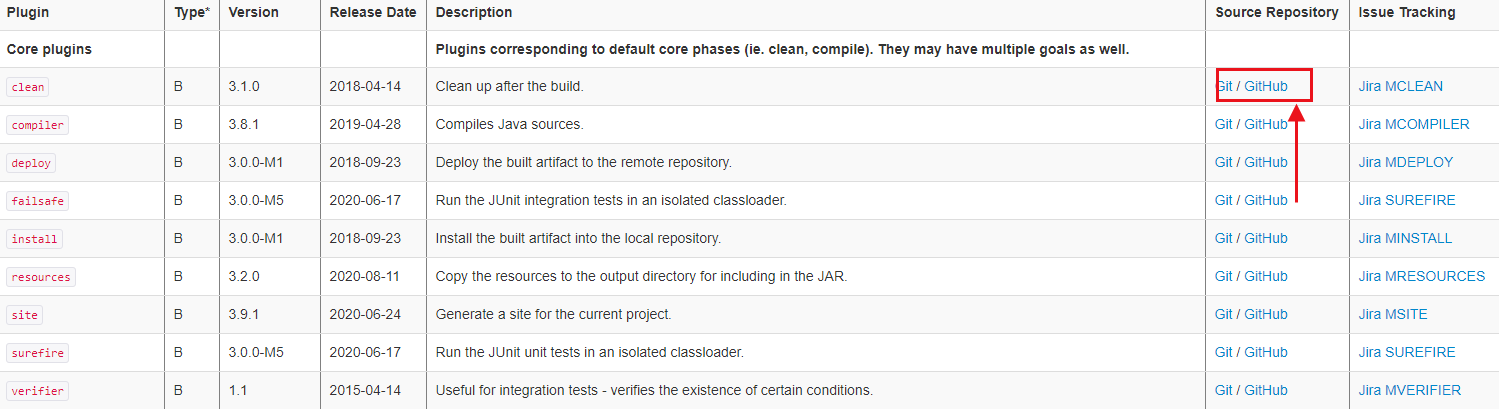This screenshot has width=1499, height=409.
Task: Open the site plugin page
Action: pyautogui.click(x=25, y=315)
